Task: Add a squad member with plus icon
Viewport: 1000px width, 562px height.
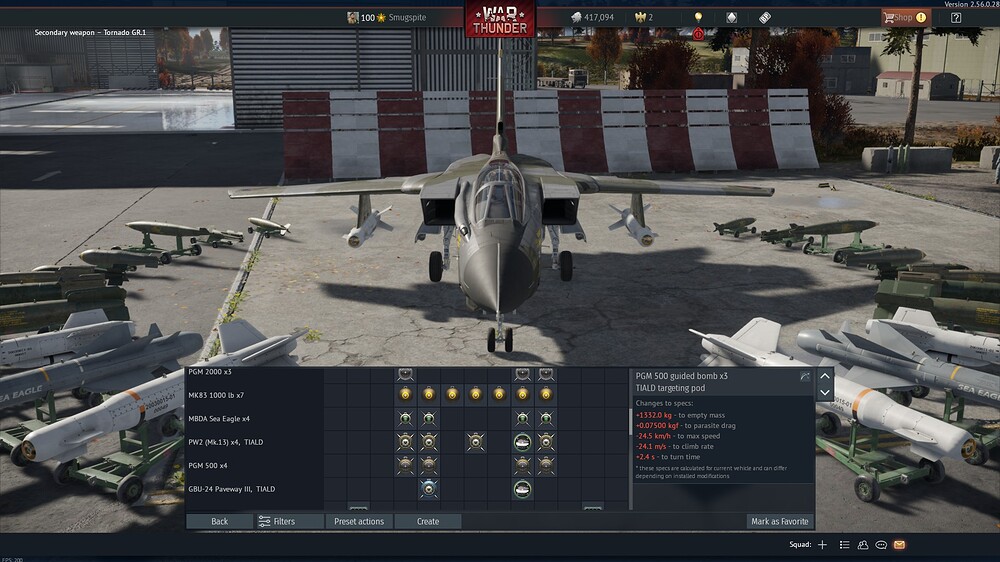Action: tap(823, 545)
